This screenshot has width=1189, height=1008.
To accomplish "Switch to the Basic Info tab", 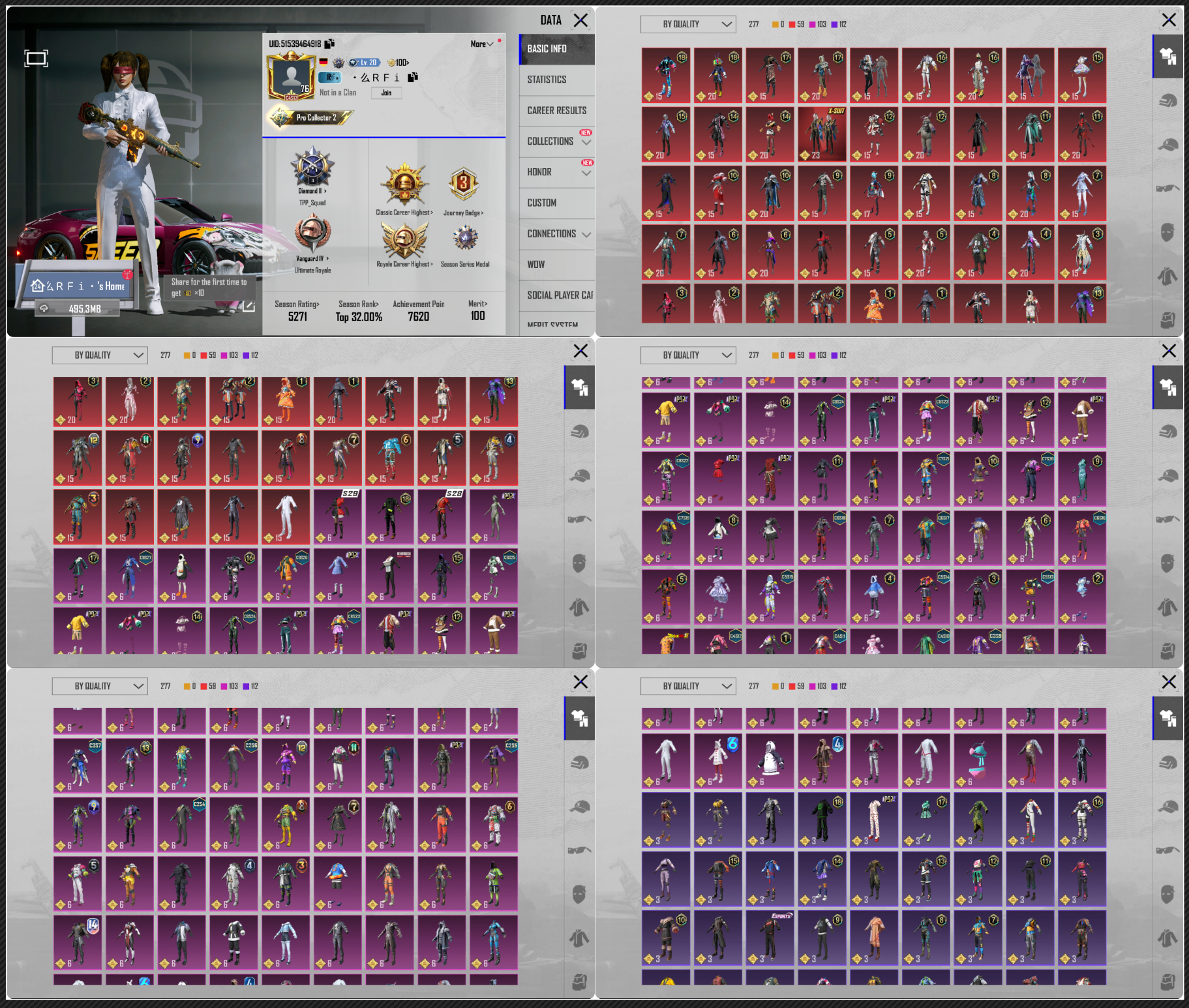I will 557,49.
